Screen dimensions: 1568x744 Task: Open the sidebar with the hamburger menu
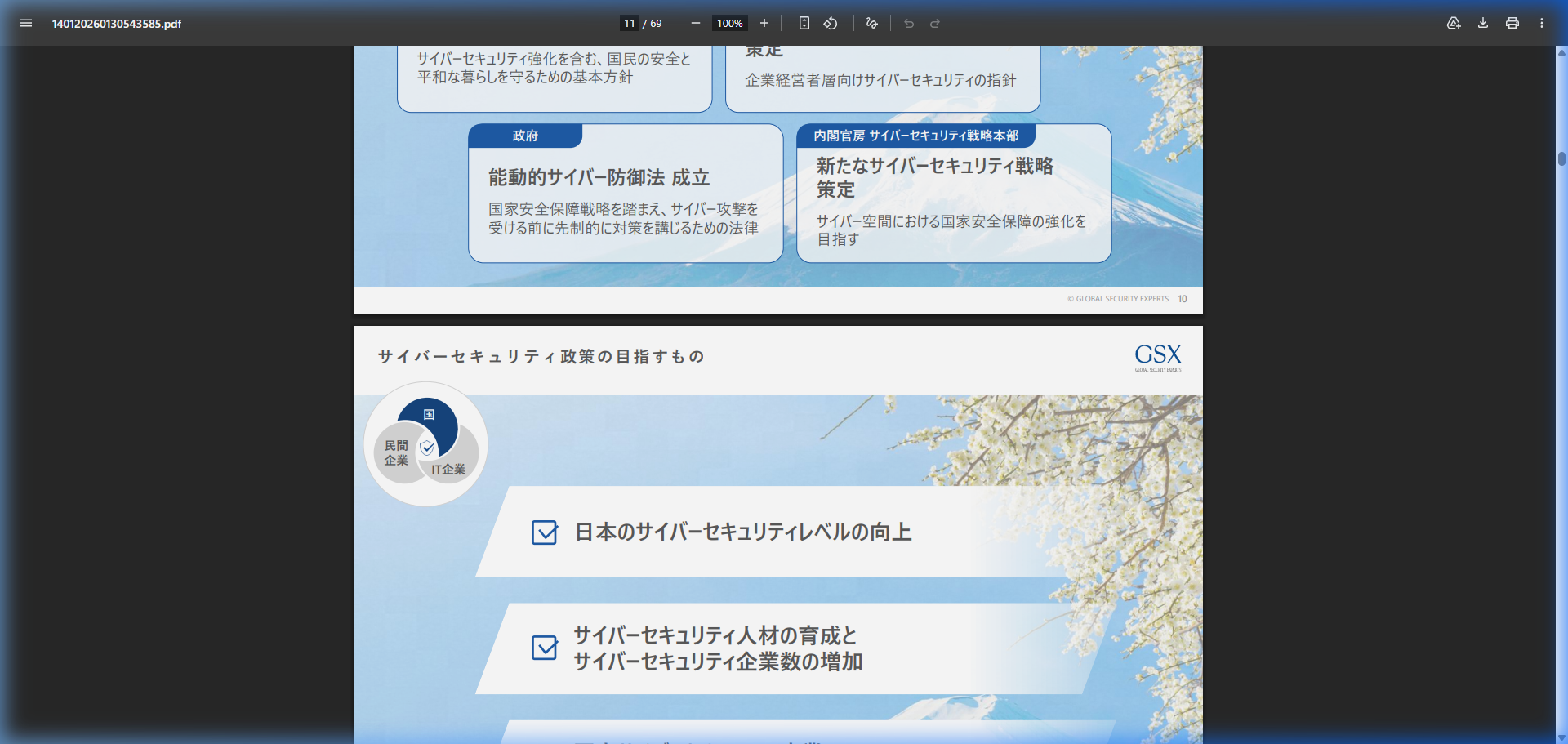click(26, 24)
